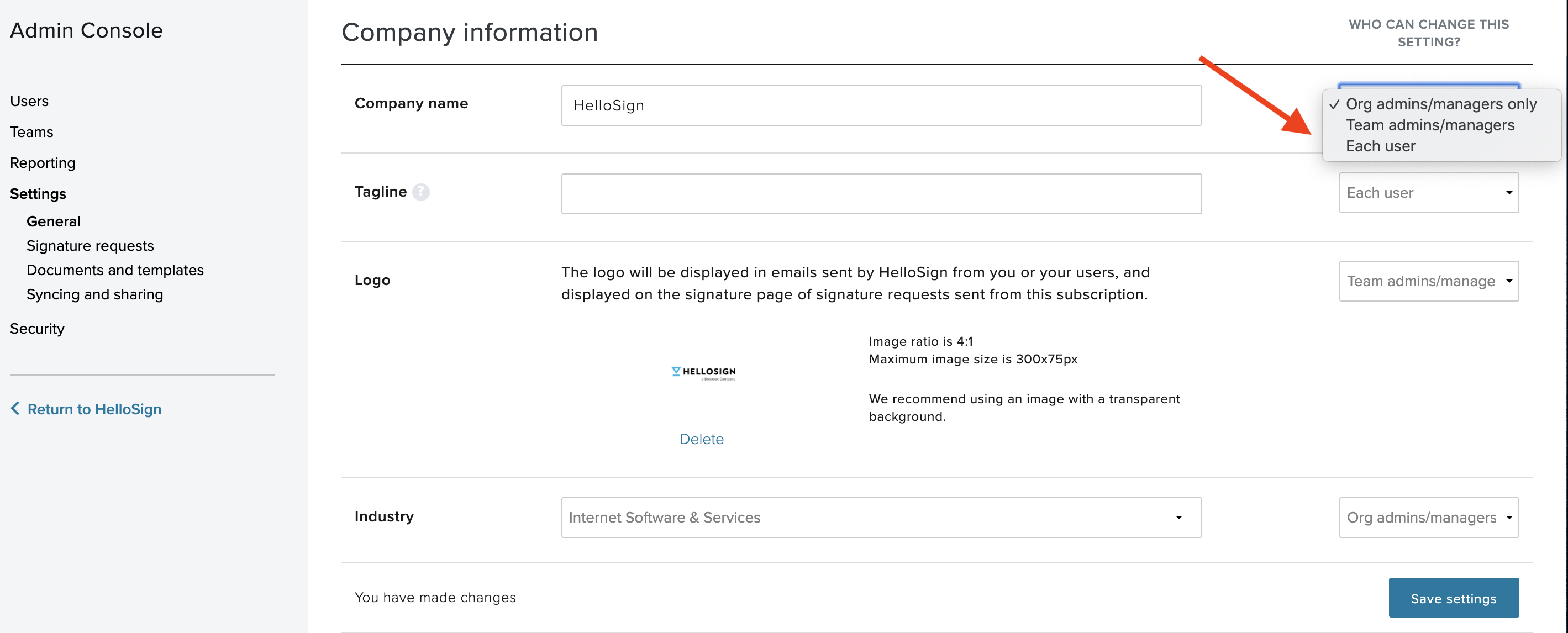Click the Company name label
Image resolution: width=1568 pixels, height=633 pixels.
point(412,103)
